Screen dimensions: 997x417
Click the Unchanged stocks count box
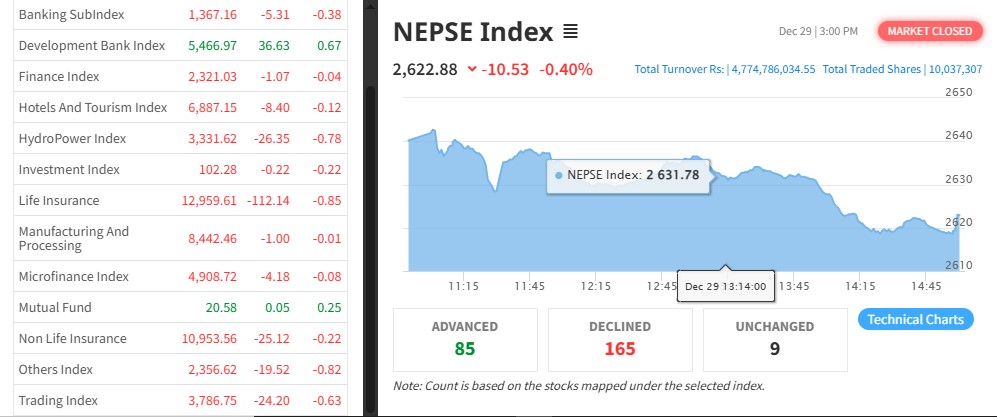[774, 338]
